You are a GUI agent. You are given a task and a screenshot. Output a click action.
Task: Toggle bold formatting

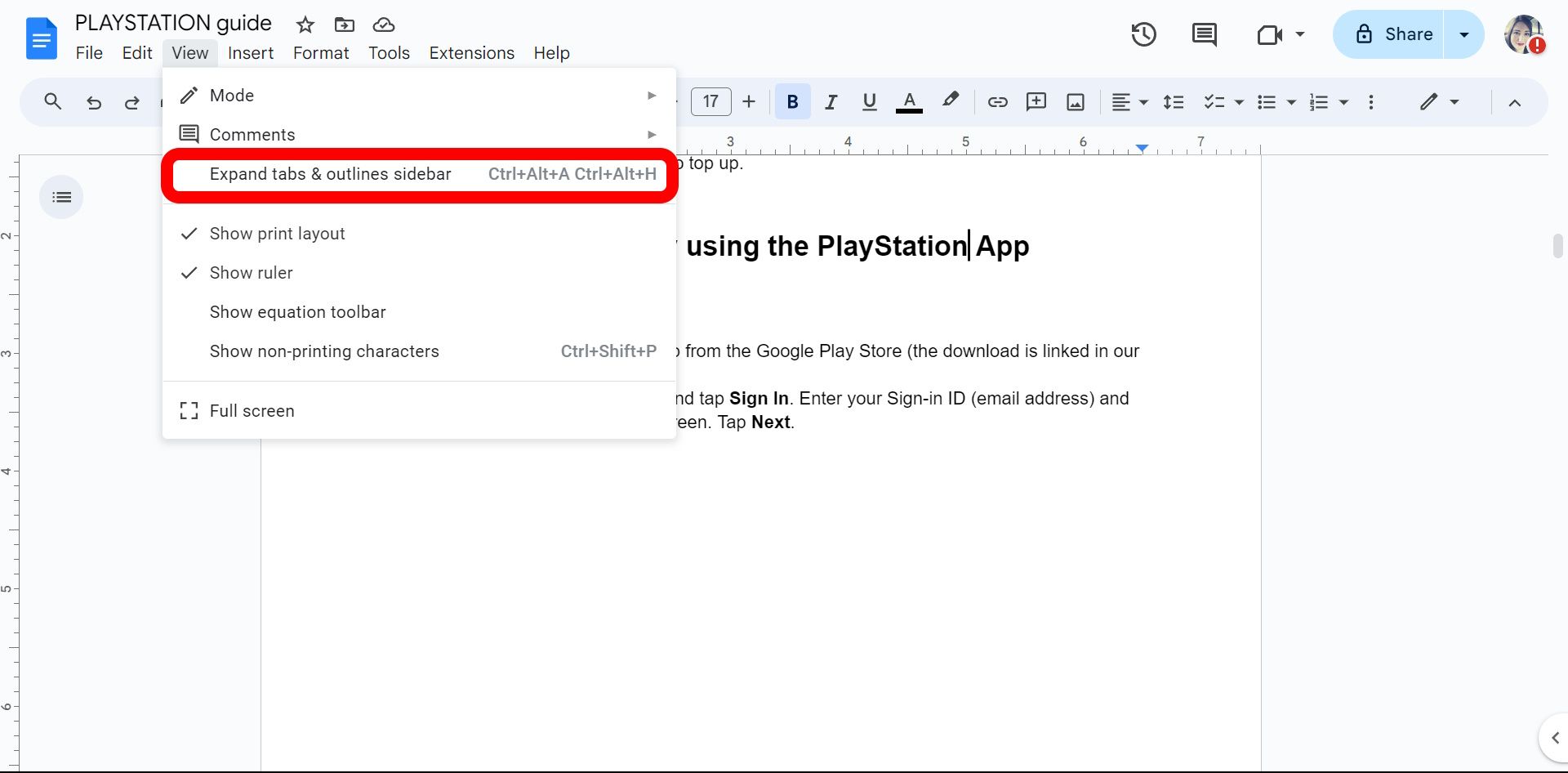792,101
